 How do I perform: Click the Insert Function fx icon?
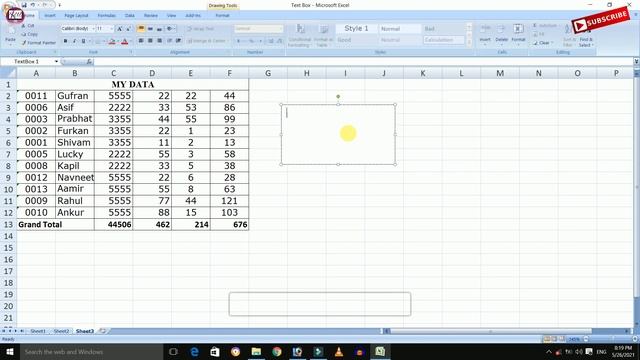click(x=89, y=62)
